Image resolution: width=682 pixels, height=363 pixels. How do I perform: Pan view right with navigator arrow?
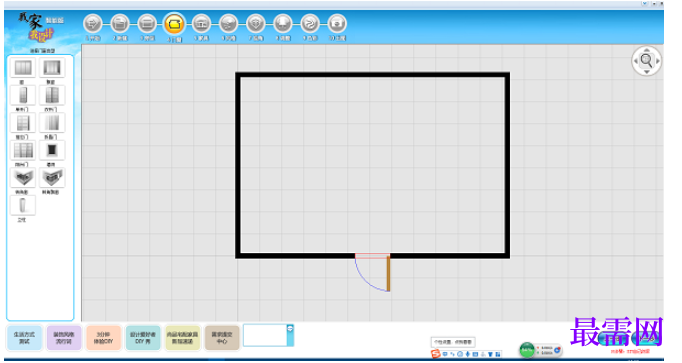tap(658, 61)
